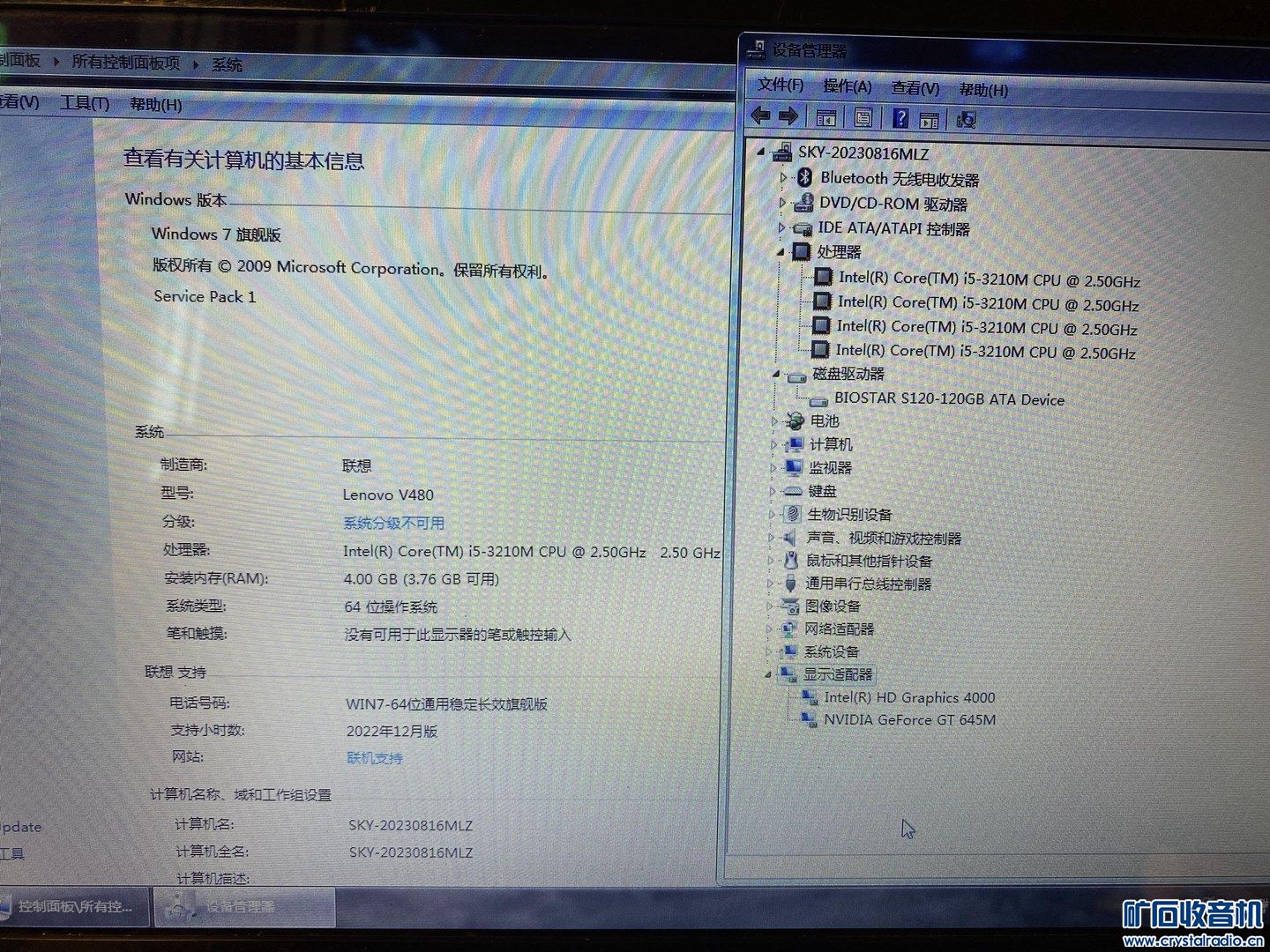Click the blue Help question-mark toolbar icon
The image size is (1270, 952).
tap(900, 118)
